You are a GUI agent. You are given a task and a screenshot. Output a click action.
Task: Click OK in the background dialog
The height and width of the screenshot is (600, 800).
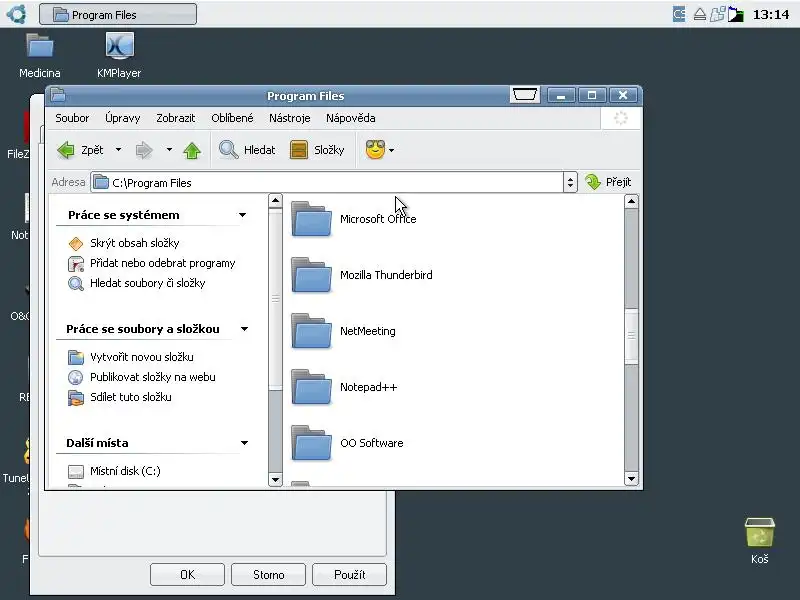(187, 574)
